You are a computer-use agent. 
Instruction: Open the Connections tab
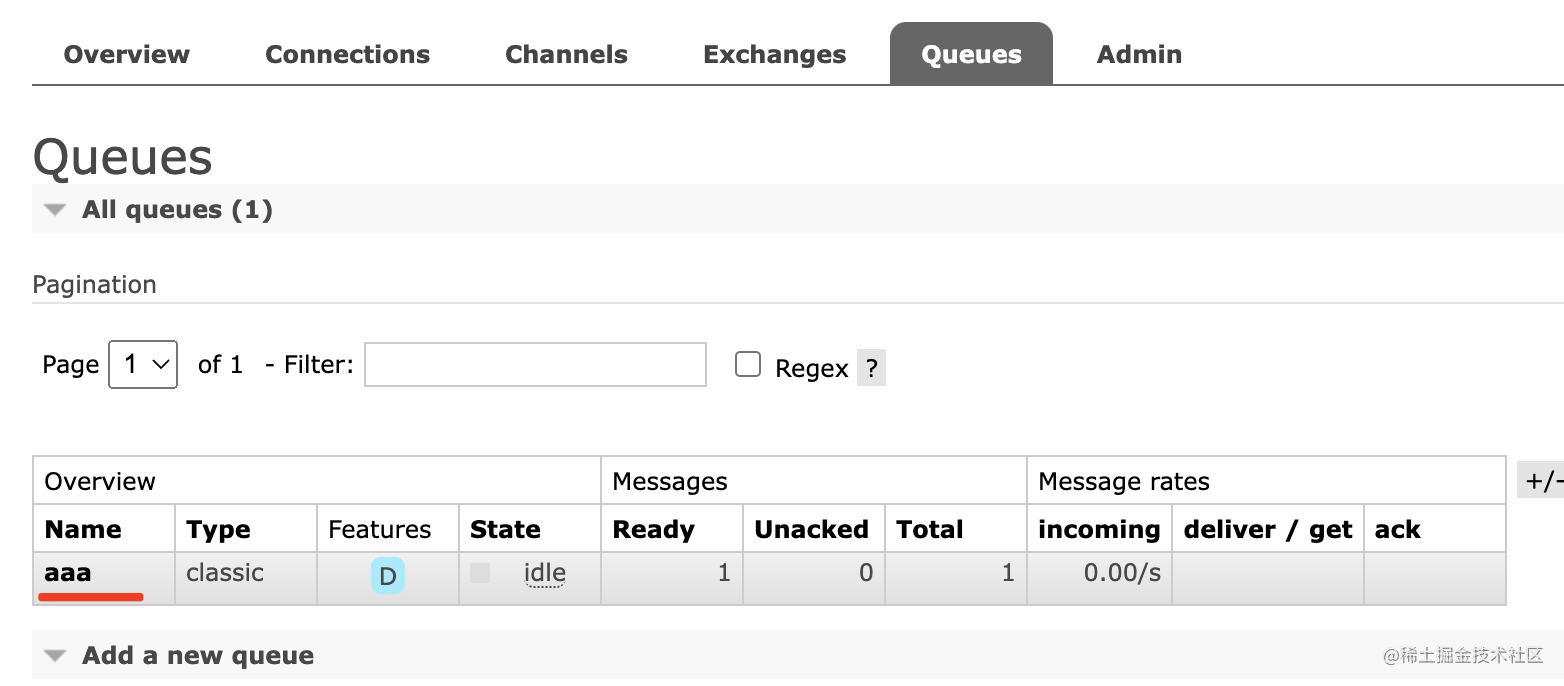click(x=347, y=54)
